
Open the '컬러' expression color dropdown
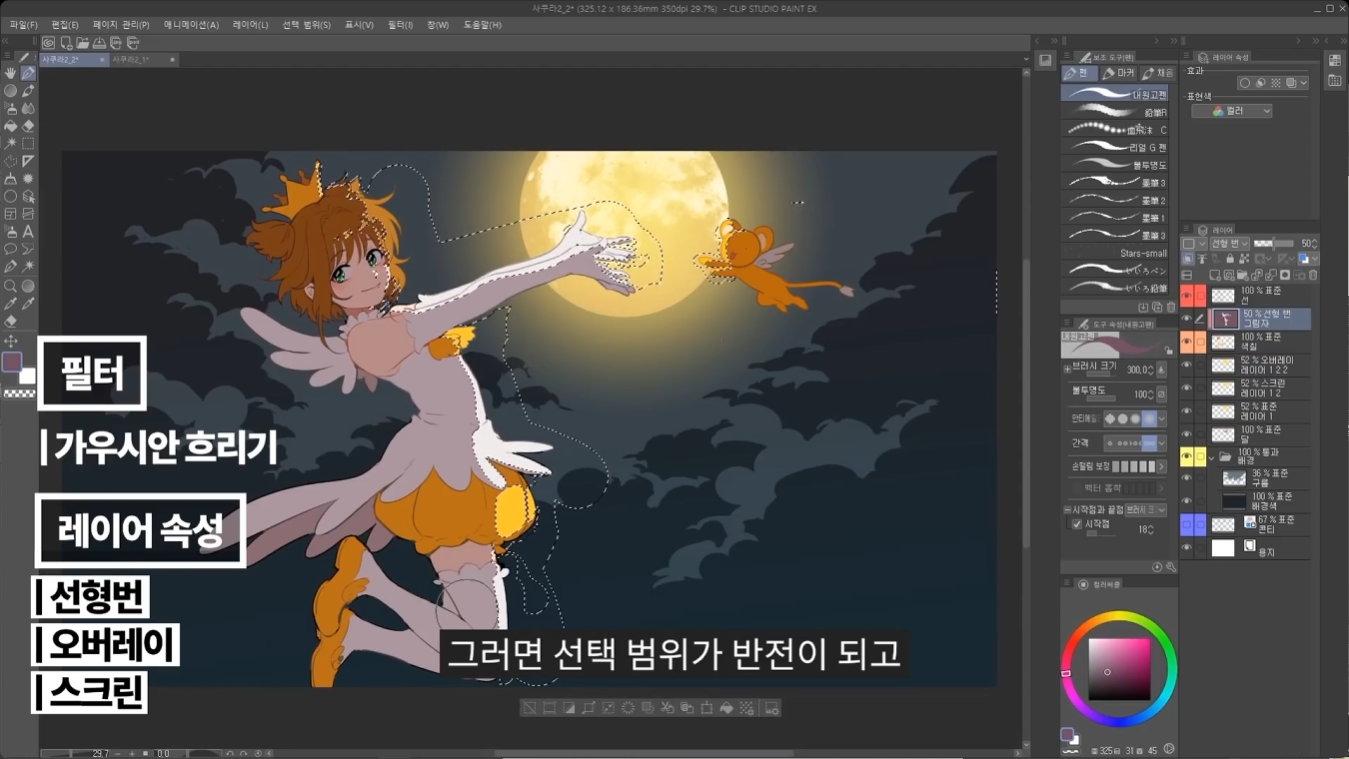point(1232,111)
